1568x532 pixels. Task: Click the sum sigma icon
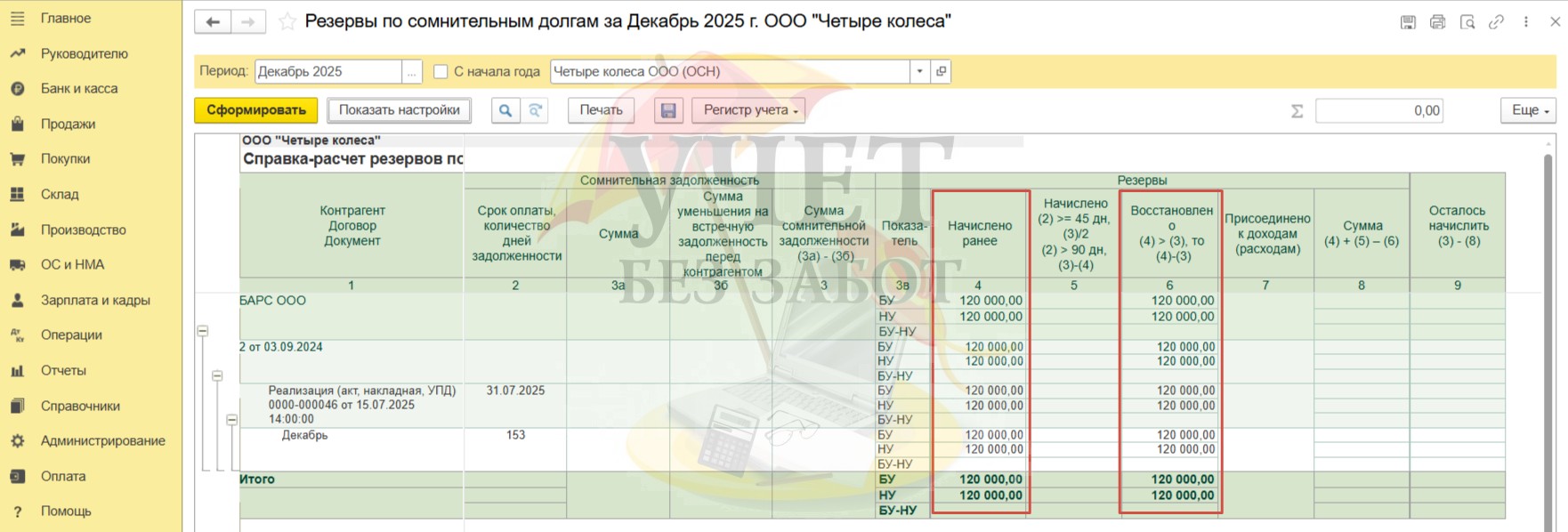point(1297,111)
